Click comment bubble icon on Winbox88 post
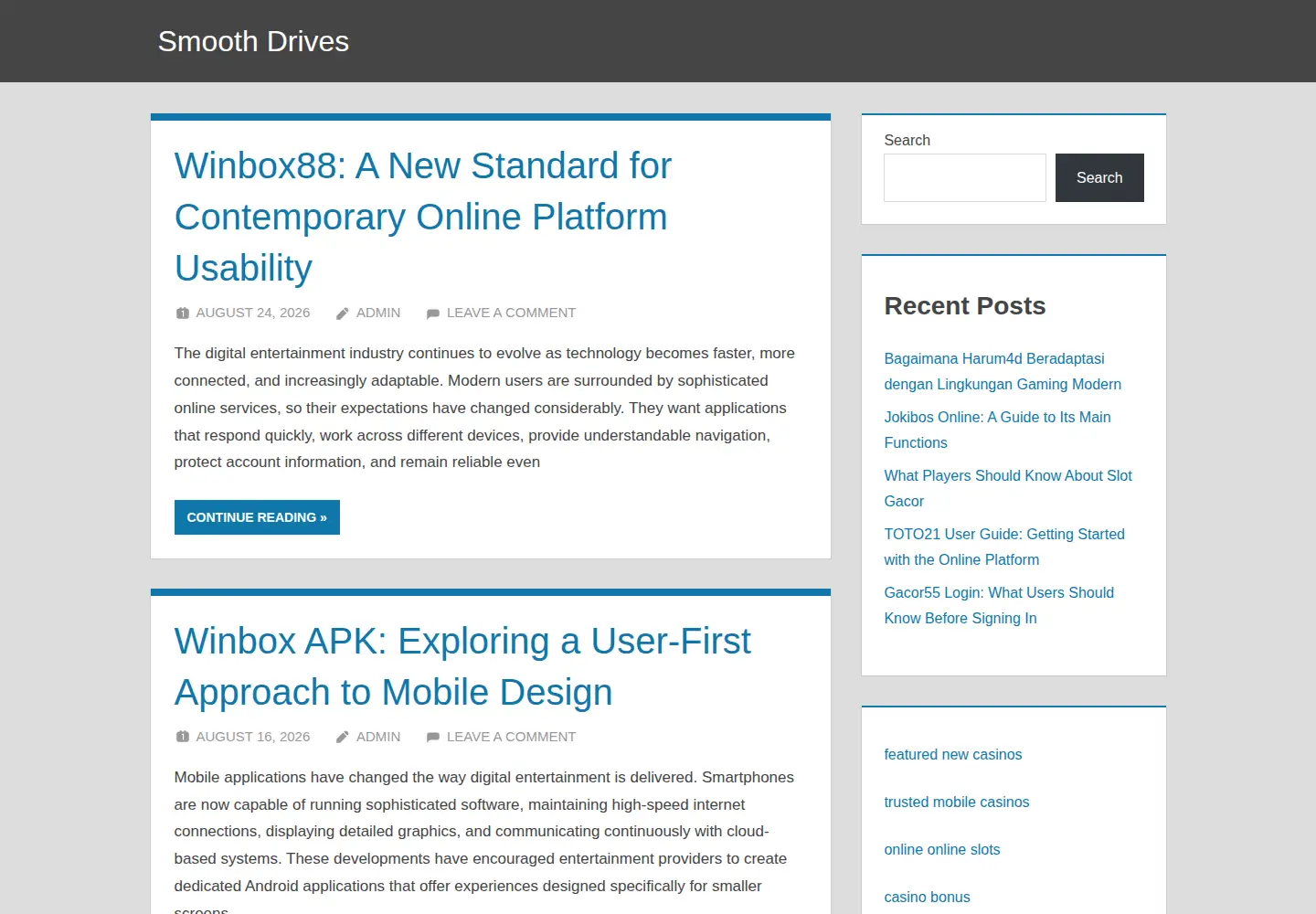 pos(433,314)
